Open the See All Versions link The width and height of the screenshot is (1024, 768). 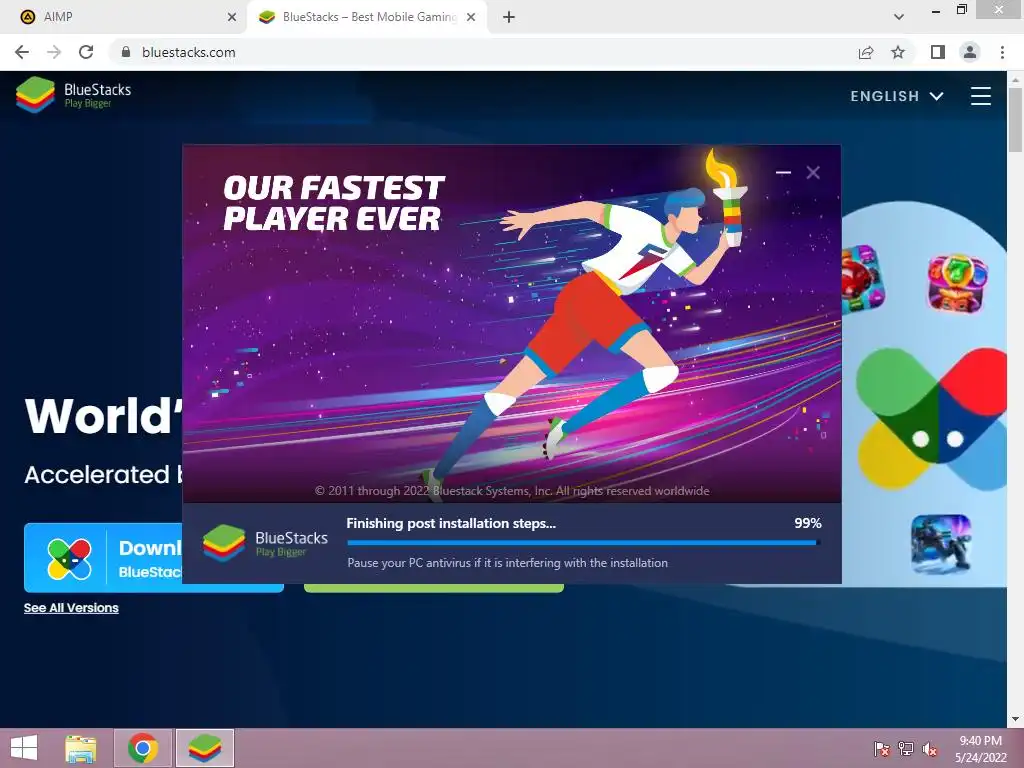pyautogui.click(x=71, y=608)
